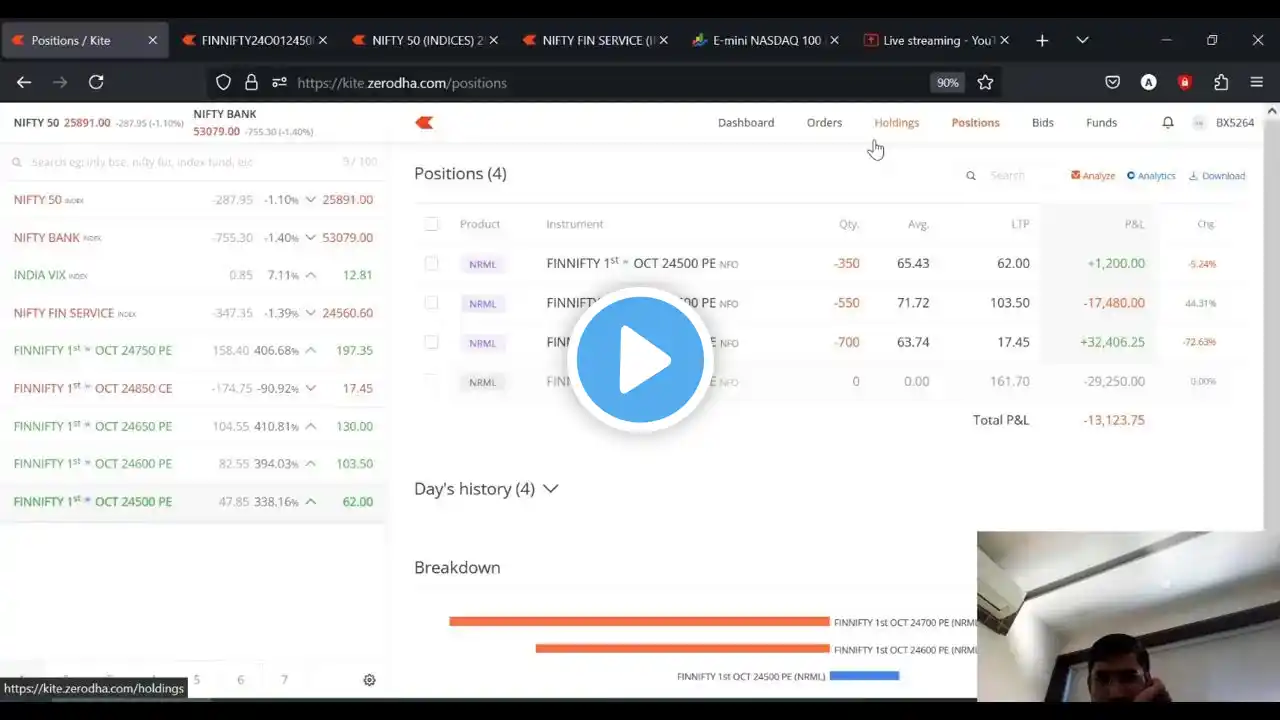Open marketwatch settings gear
Screen dimensions: 1280x720
click(369, 680)
